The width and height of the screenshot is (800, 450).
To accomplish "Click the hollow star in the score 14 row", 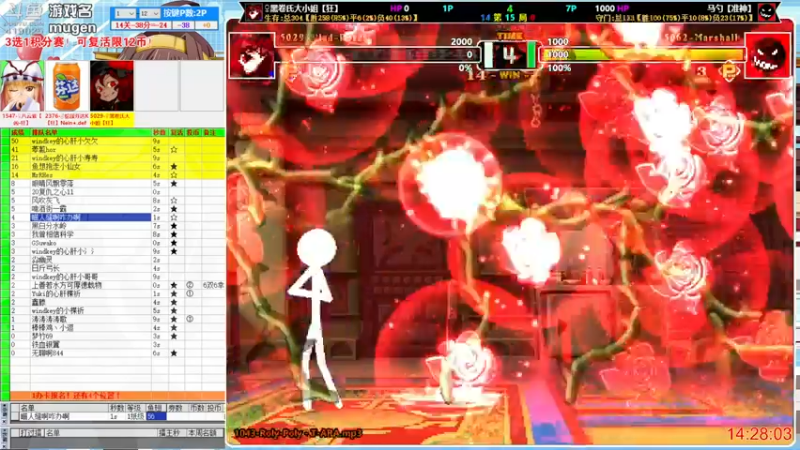I will [174, 175].
